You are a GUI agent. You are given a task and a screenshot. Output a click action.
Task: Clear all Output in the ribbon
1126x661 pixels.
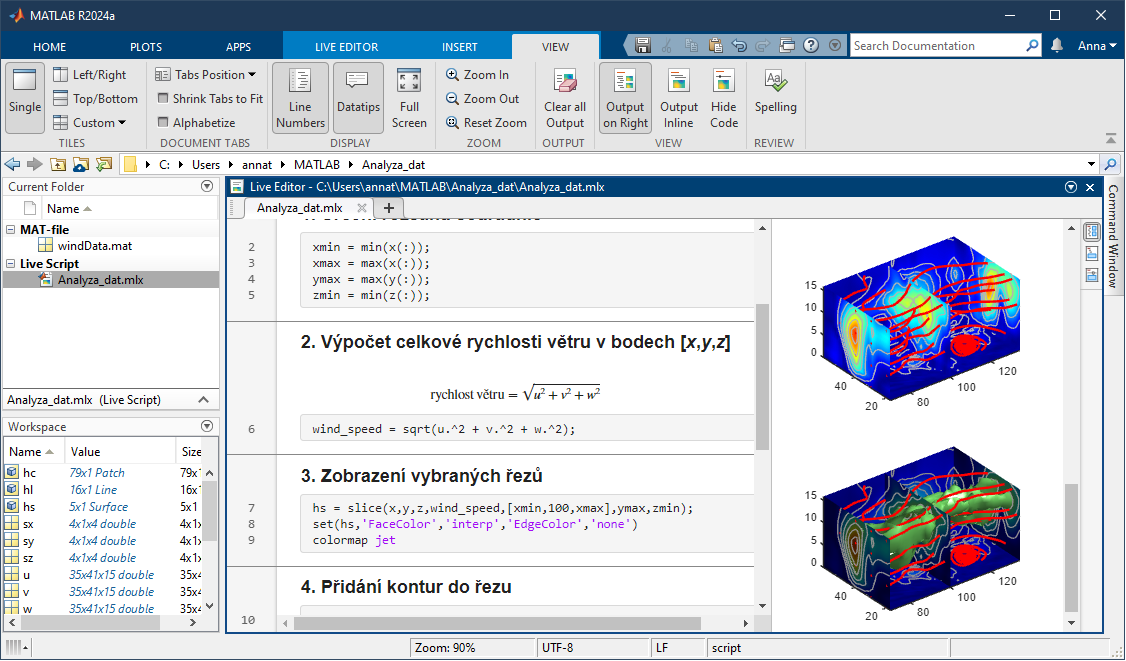click(x=565, y=98)
